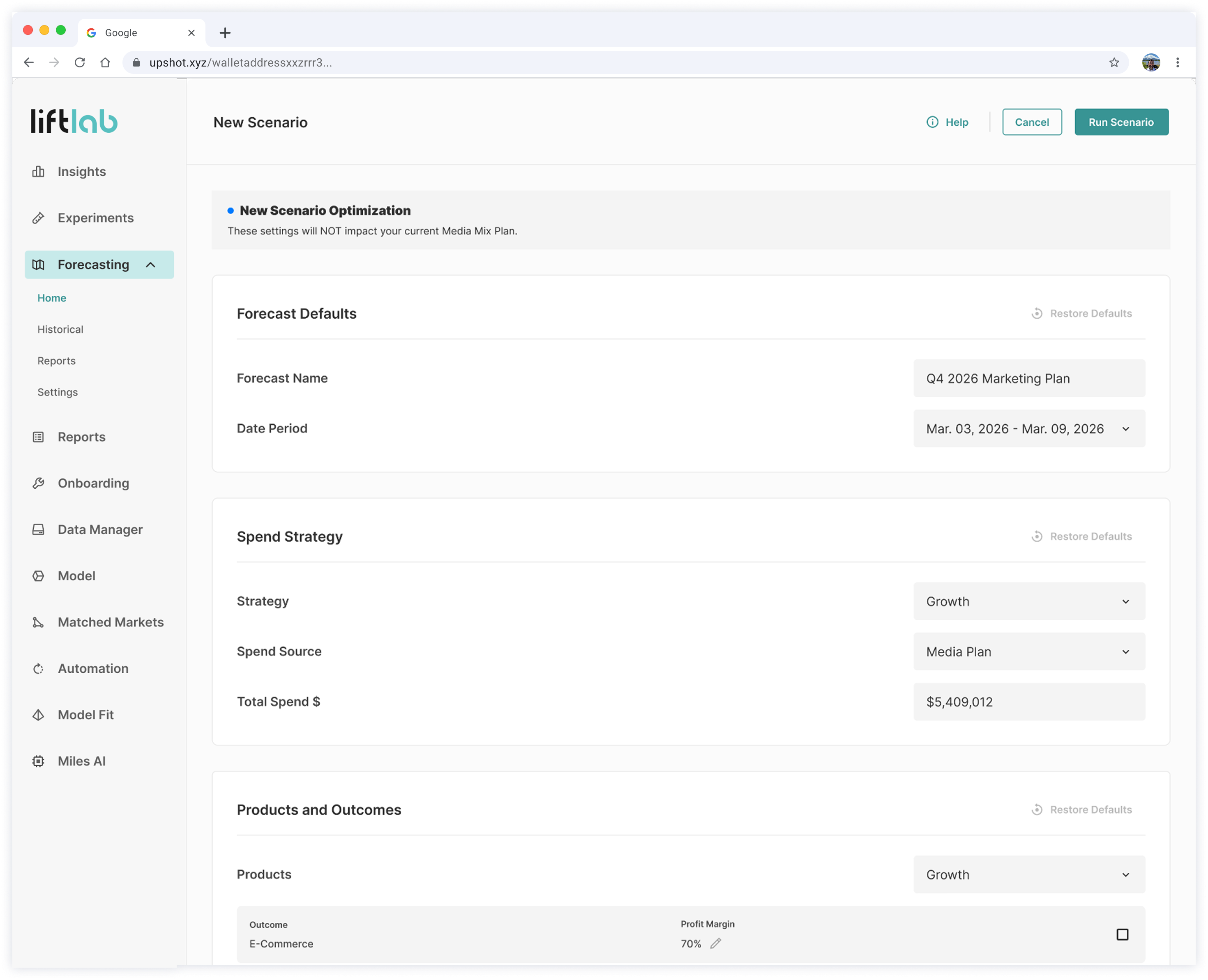
Task: Bookmark page with star icon
Action: coord(1113,63)
